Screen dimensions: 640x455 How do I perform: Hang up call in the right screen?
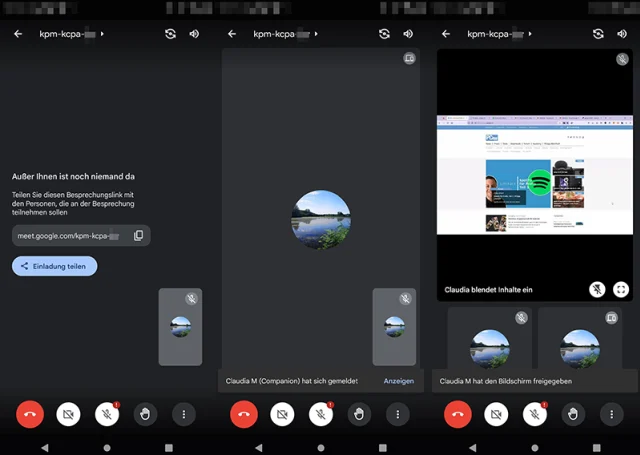[x=458, y=414]
